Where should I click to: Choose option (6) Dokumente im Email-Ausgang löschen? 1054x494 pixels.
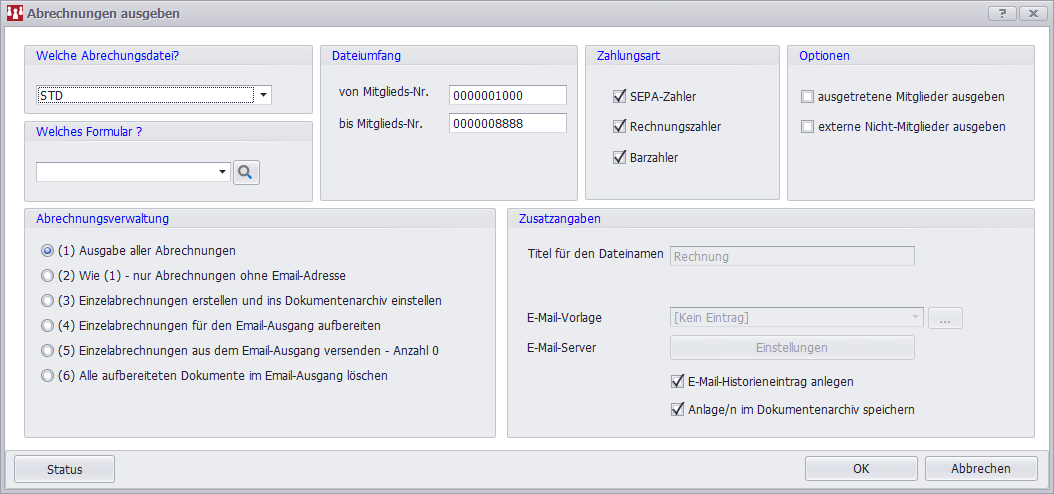coord(47,376)
